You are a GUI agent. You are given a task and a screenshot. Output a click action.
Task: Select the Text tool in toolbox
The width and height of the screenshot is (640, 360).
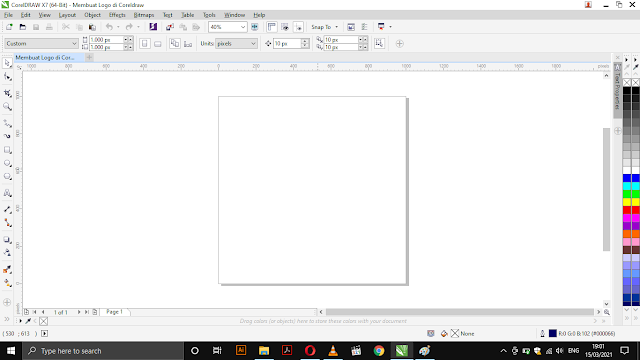[7, 193]
